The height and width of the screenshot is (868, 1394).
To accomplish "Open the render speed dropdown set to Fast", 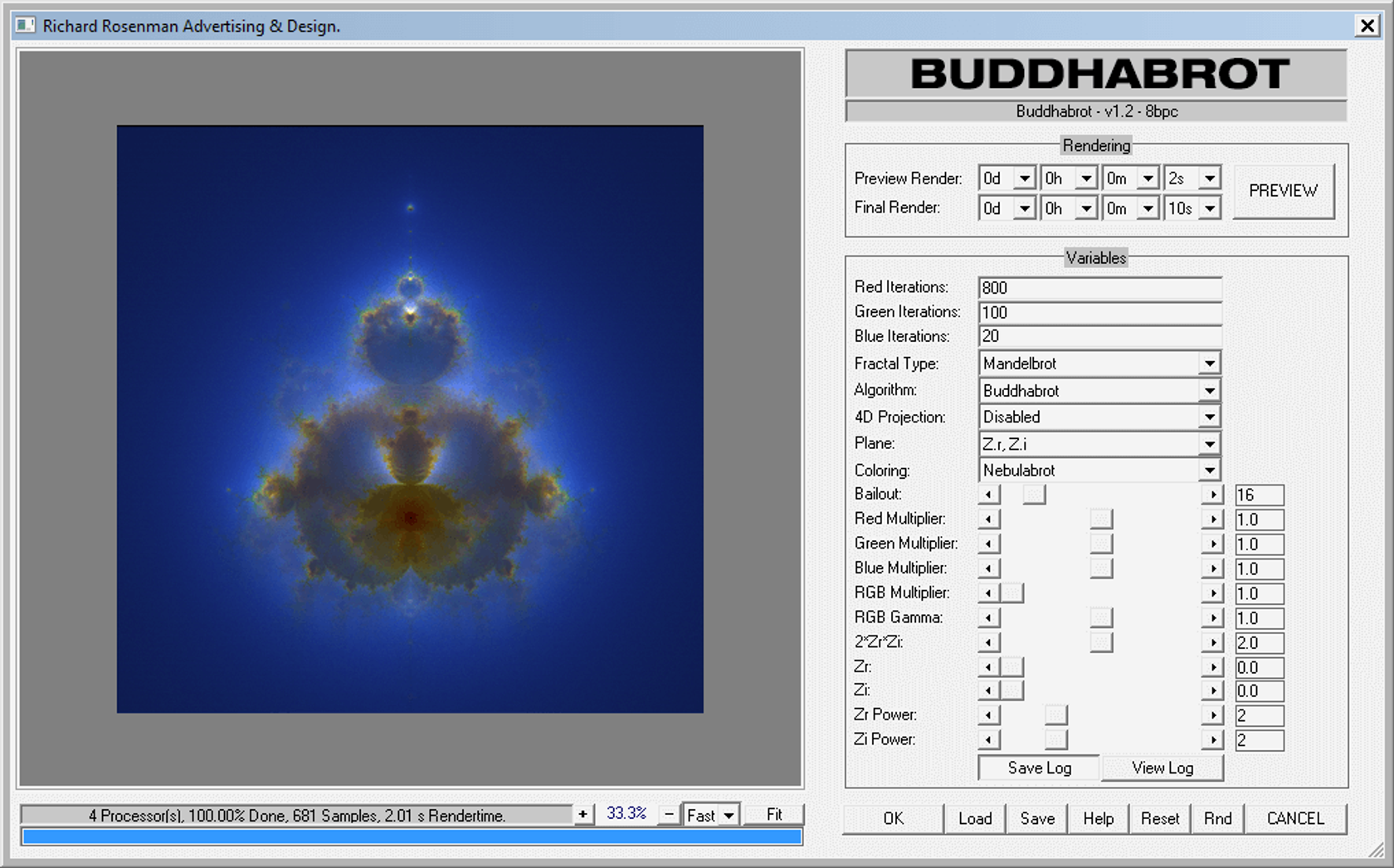I will pos(728,814).
